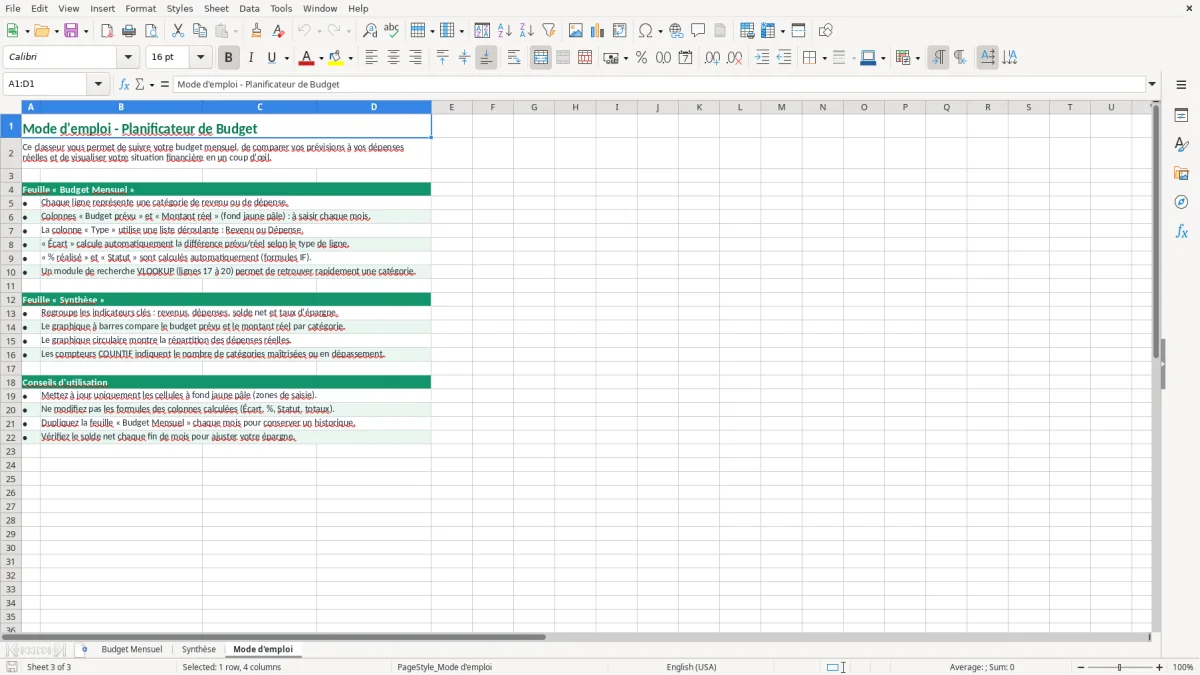Format as percent
The height and width of the screenshot is (675, 1200).
(642, 58)
